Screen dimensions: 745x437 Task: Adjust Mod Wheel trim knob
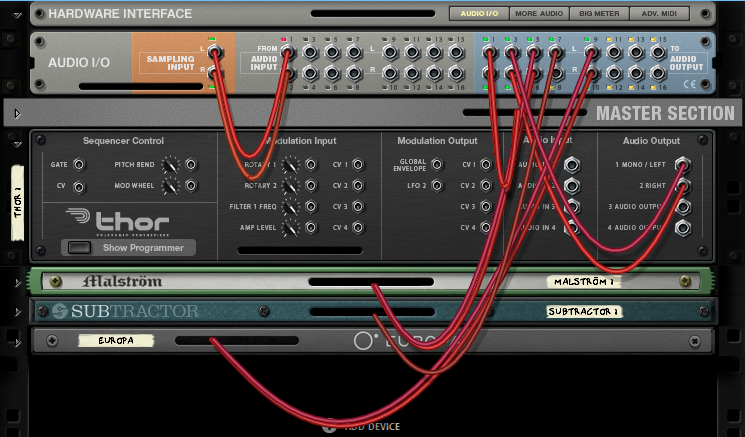170,186
